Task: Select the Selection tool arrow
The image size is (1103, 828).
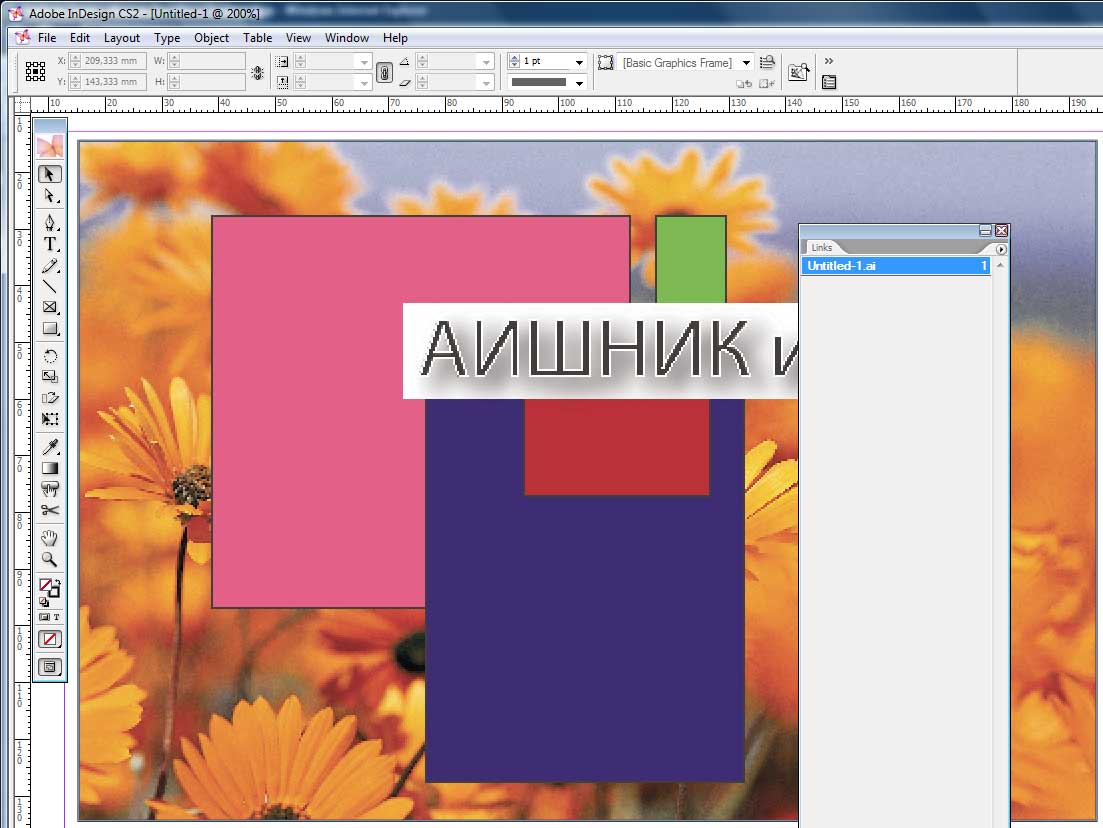Action: point(49,174)
